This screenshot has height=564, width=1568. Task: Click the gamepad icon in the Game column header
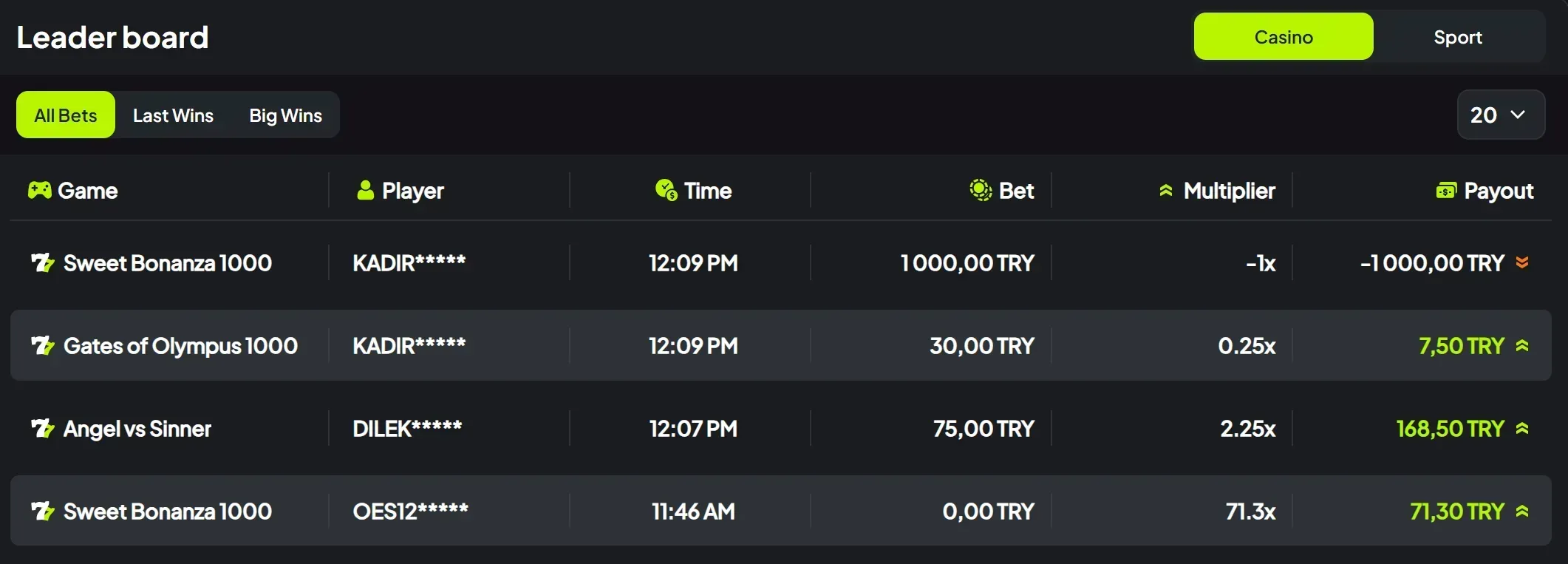pos(39,191)
